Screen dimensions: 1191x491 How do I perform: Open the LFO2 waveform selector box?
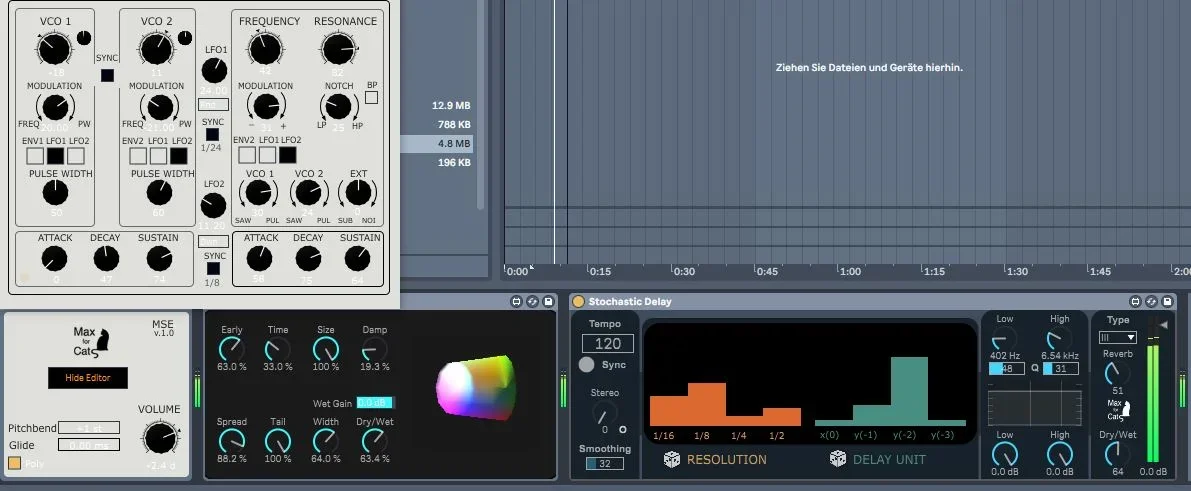click(x=213, y=240)
